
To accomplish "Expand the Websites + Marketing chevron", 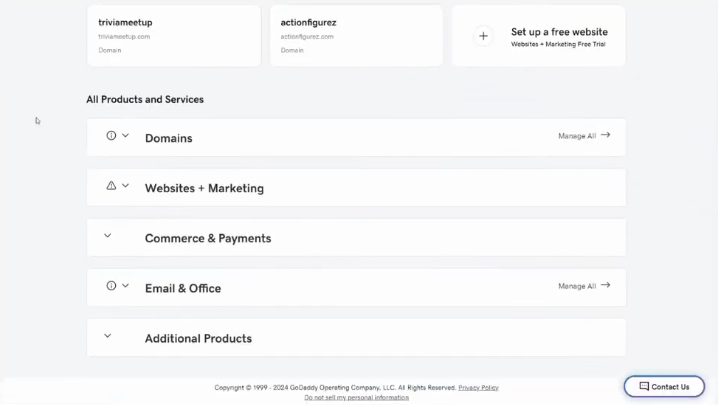I will click(x=125, y=186).
